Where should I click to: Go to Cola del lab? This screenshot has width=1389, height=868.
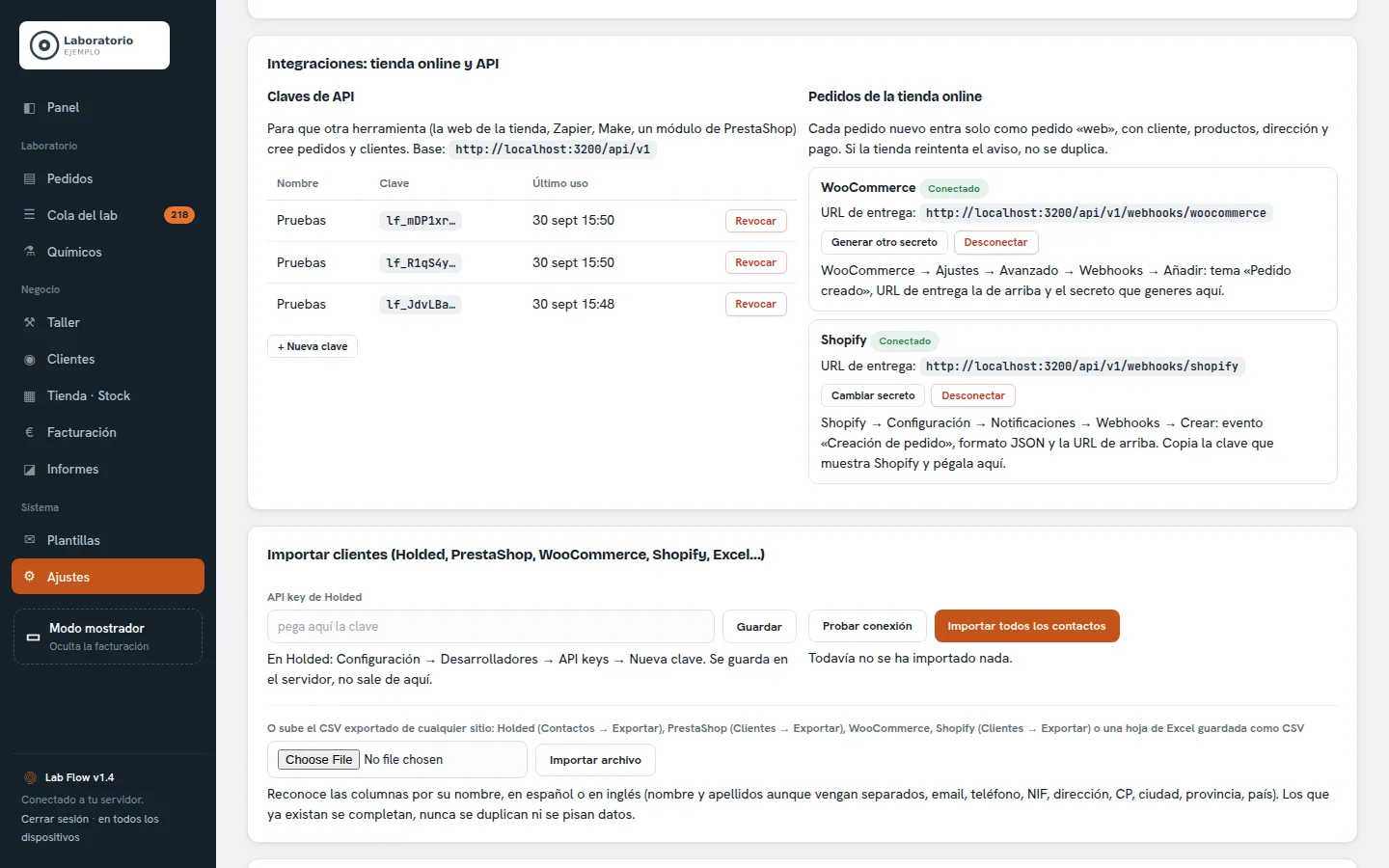[108, 215]
